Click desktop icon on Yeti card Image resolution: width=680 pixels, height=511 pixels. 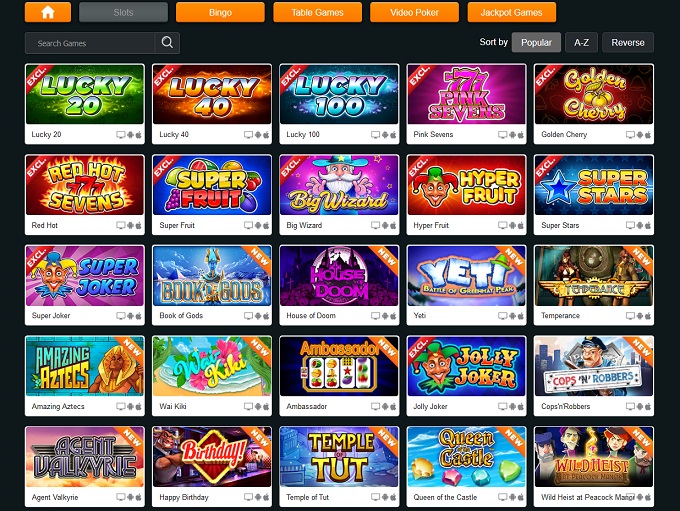pyautogui.click(x=502, y=316)
